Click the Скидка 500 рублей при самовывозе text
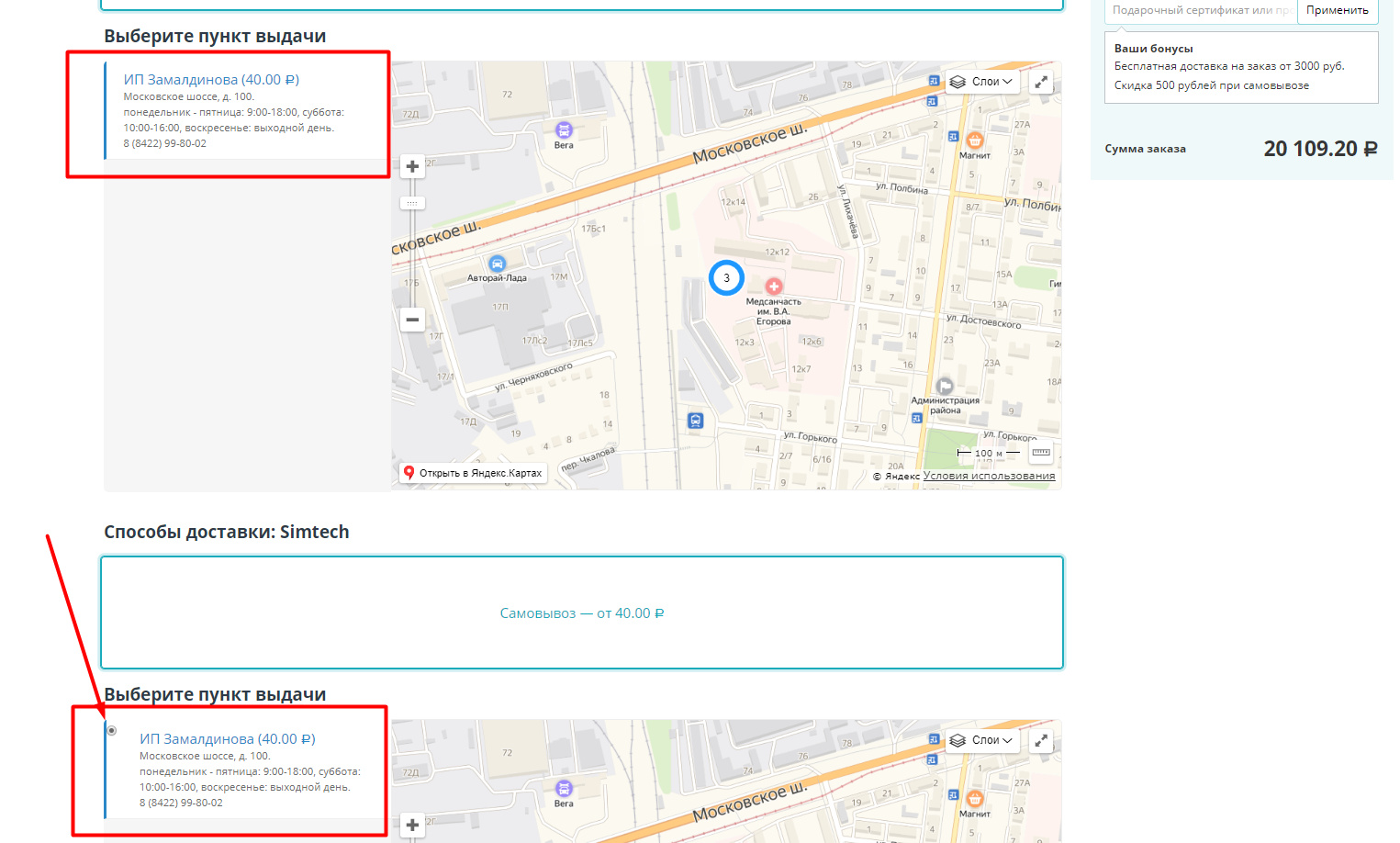The height and width of the screenshot is (843, 1400). click(x=1212, y=85)
